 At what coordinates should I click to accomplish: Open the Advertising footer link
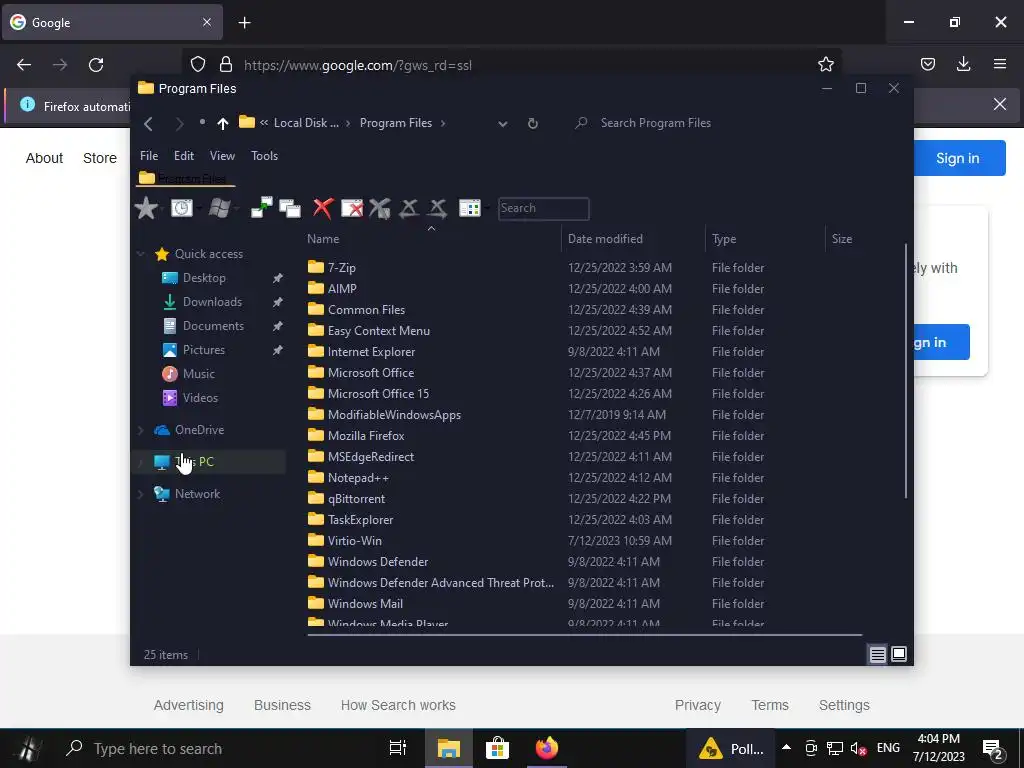pyautogui.click(x=189, y=705)
